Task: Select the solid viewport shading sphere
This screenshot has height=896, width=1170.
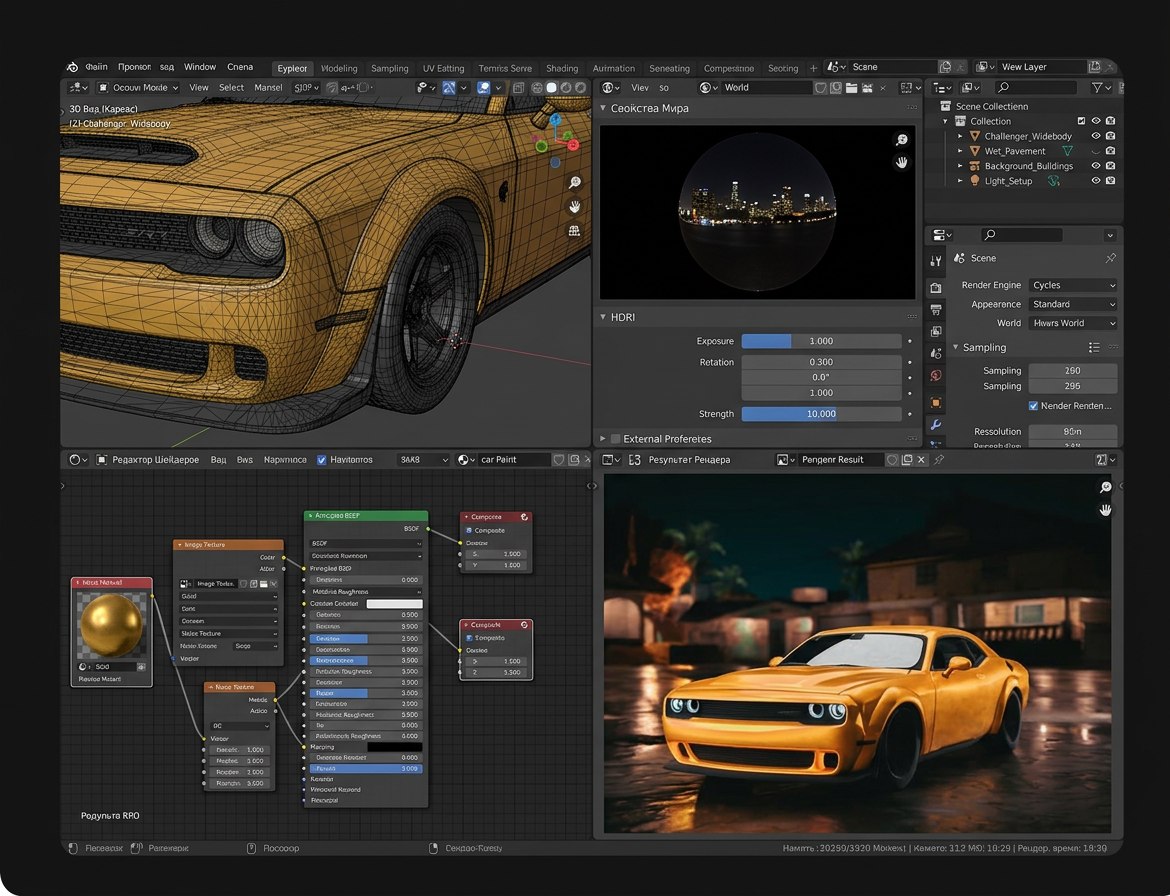Action: click(551, 88)
